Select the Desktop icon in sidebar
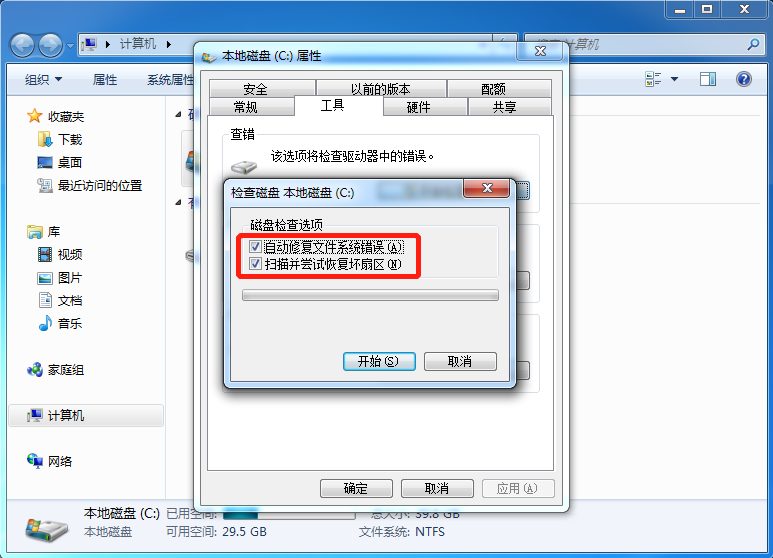 44,162
